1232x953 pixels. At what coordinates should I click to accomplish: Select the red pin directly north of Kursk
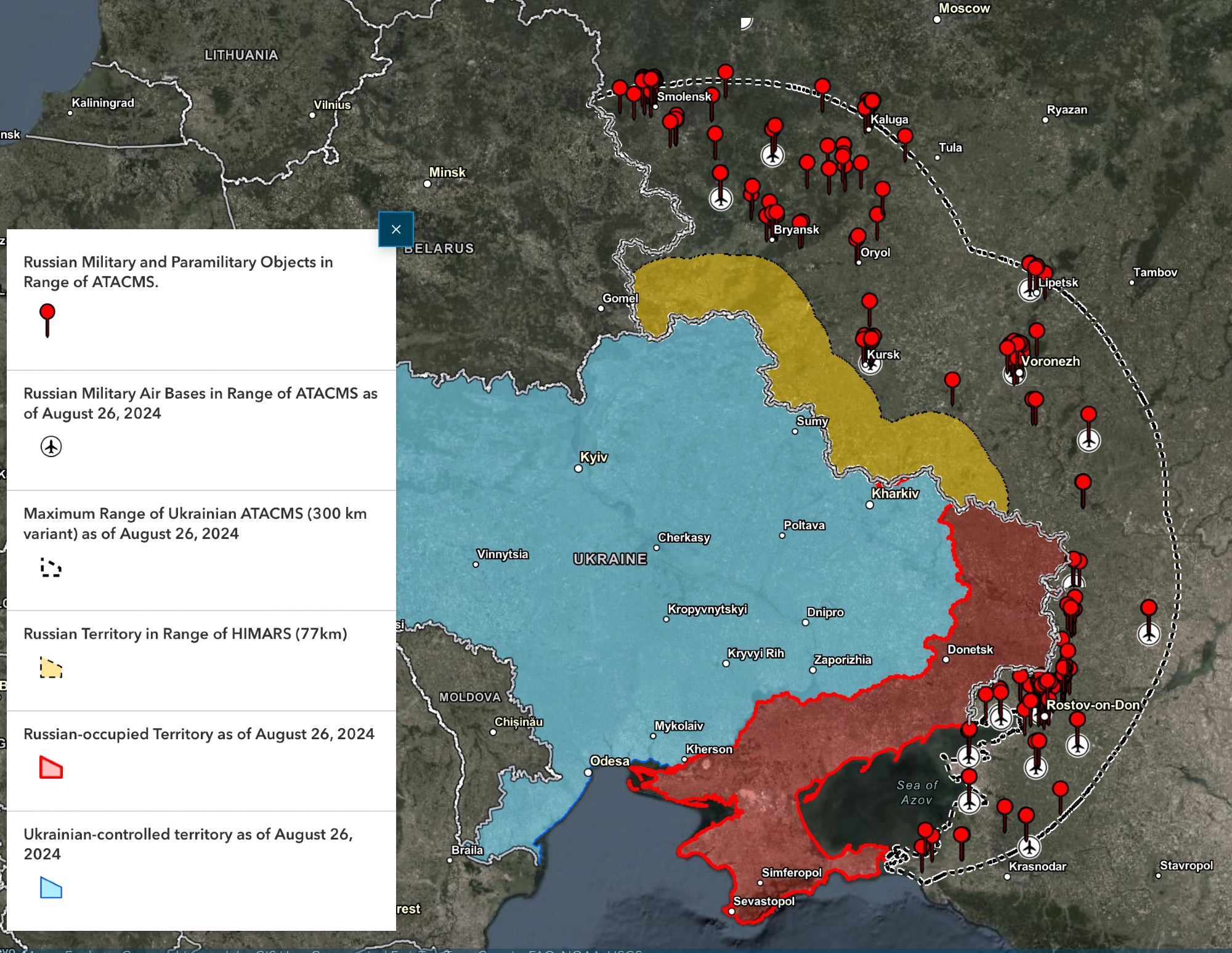click(x=869, y=309)
